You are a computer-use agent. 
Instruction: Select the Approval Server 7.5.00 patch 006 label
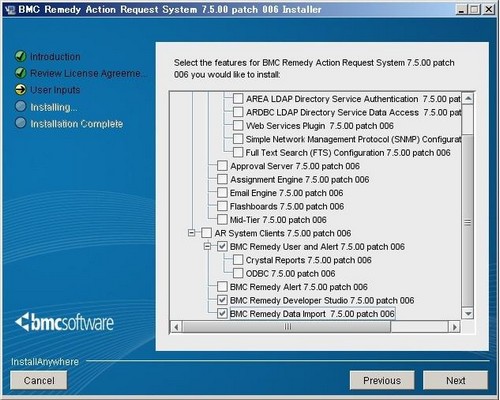[x=295, y=166]
